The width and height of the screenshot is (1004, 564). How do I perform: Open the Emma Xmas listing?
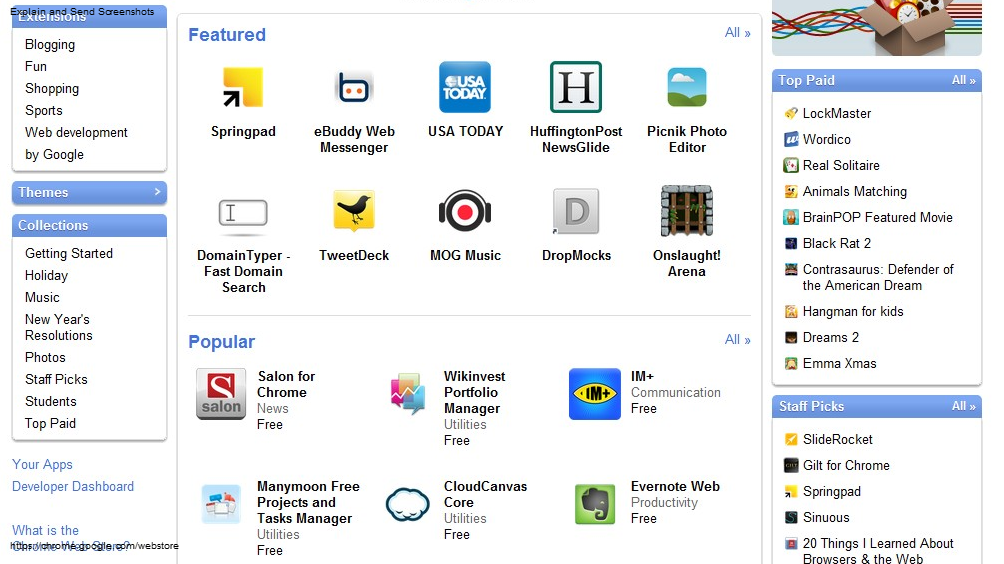pyautogui.click(x=839, y=364)
